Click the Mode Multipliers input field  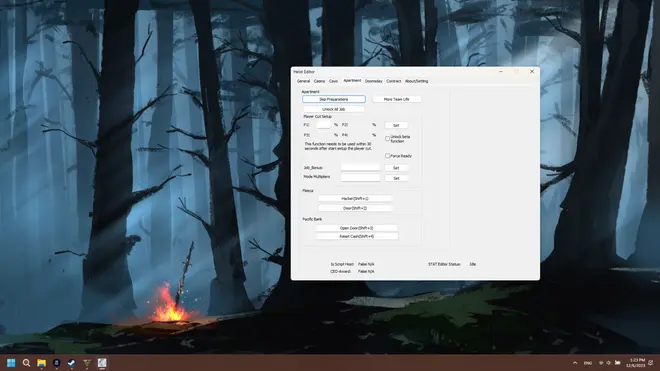360,177
